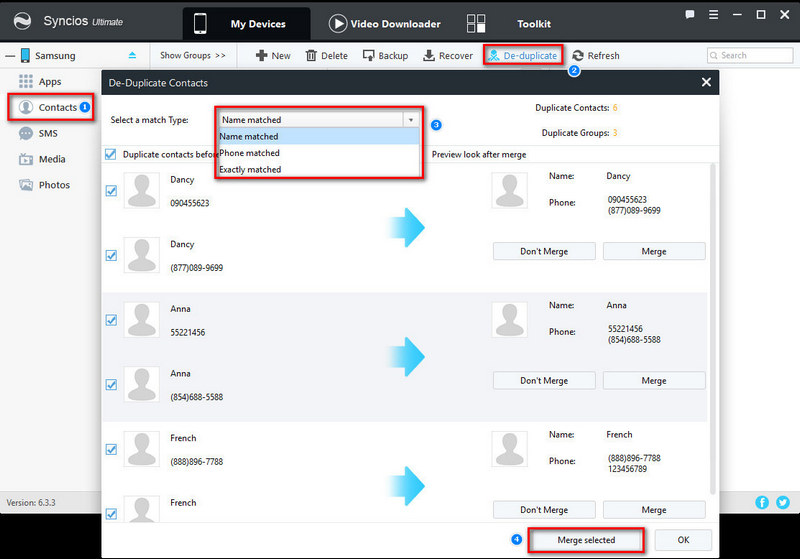Click Don't Merge for Anna
Screen dimensions: 800x559
544,380
